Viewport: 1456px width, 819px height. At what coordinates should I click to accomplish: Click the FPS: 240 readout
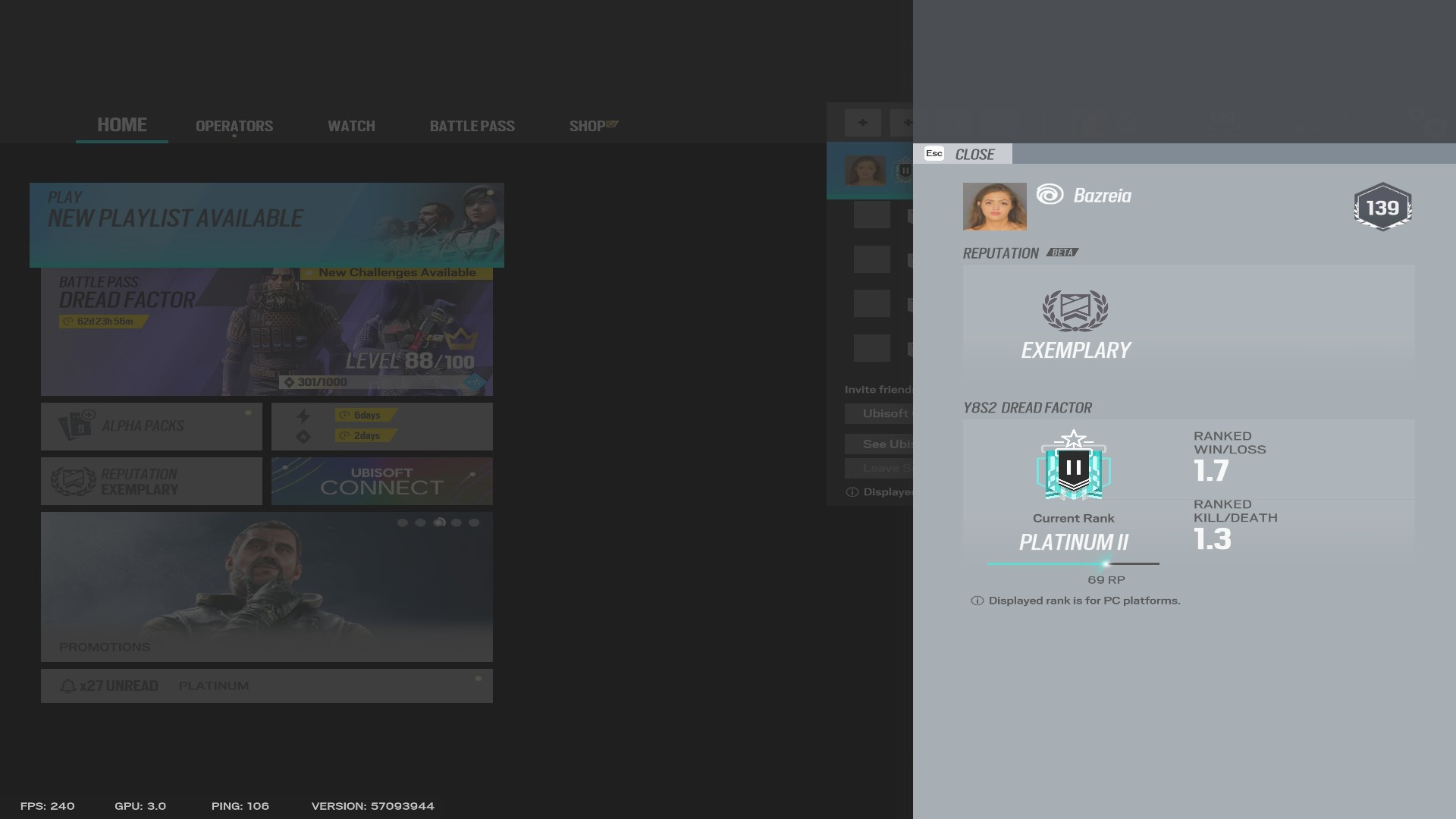48,806
